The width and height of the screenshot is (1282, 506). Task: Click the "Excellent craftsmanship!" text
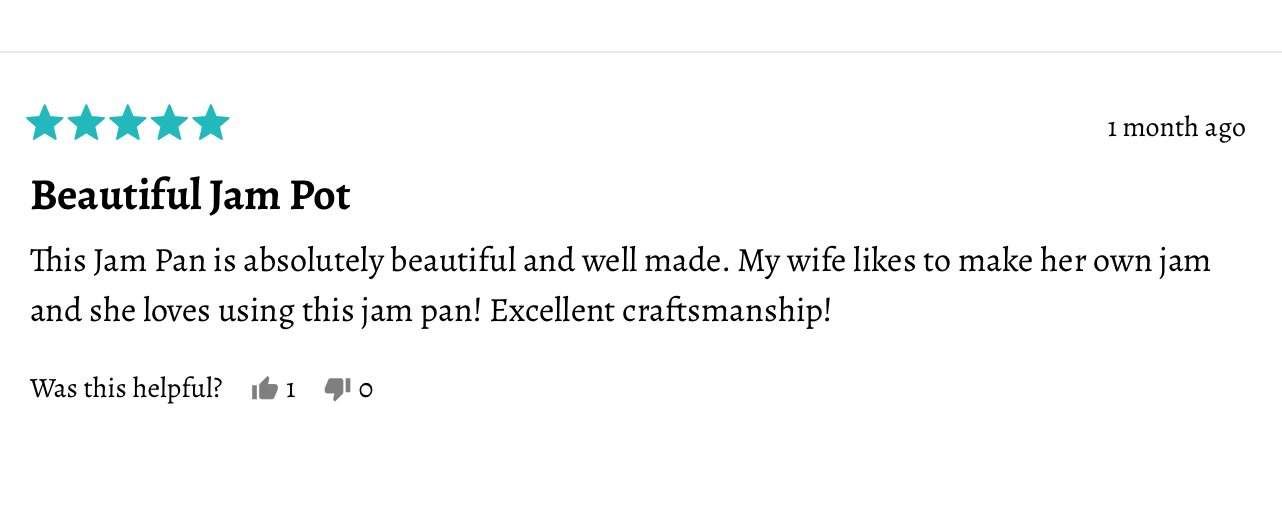tap(660, 311)
